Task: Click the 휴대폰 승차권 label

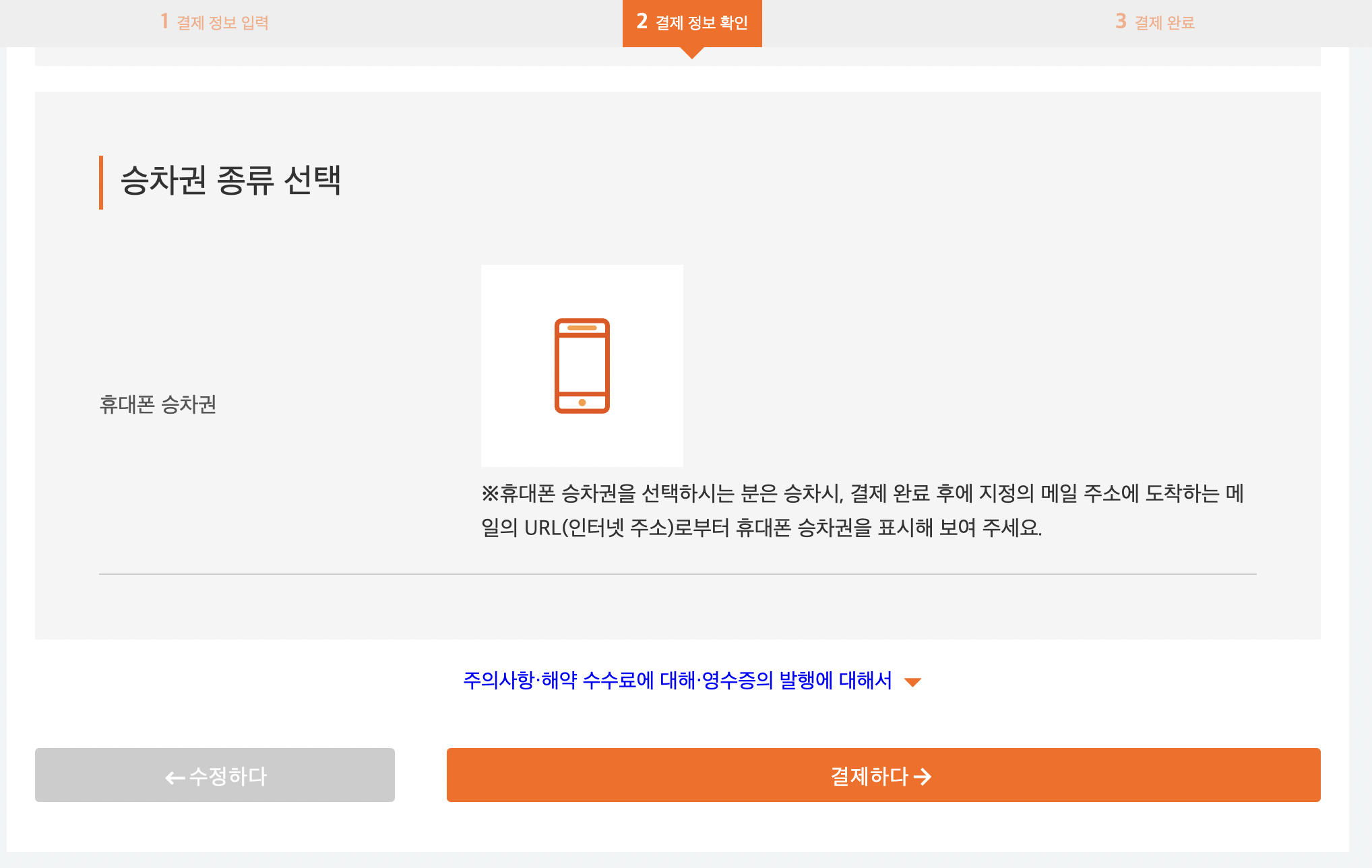Action: coord(158,404)
